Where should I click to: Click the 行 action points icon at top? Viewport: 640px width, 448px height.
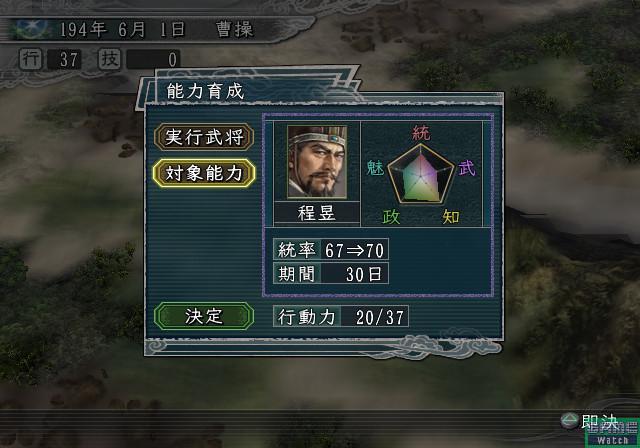[31, 59]
